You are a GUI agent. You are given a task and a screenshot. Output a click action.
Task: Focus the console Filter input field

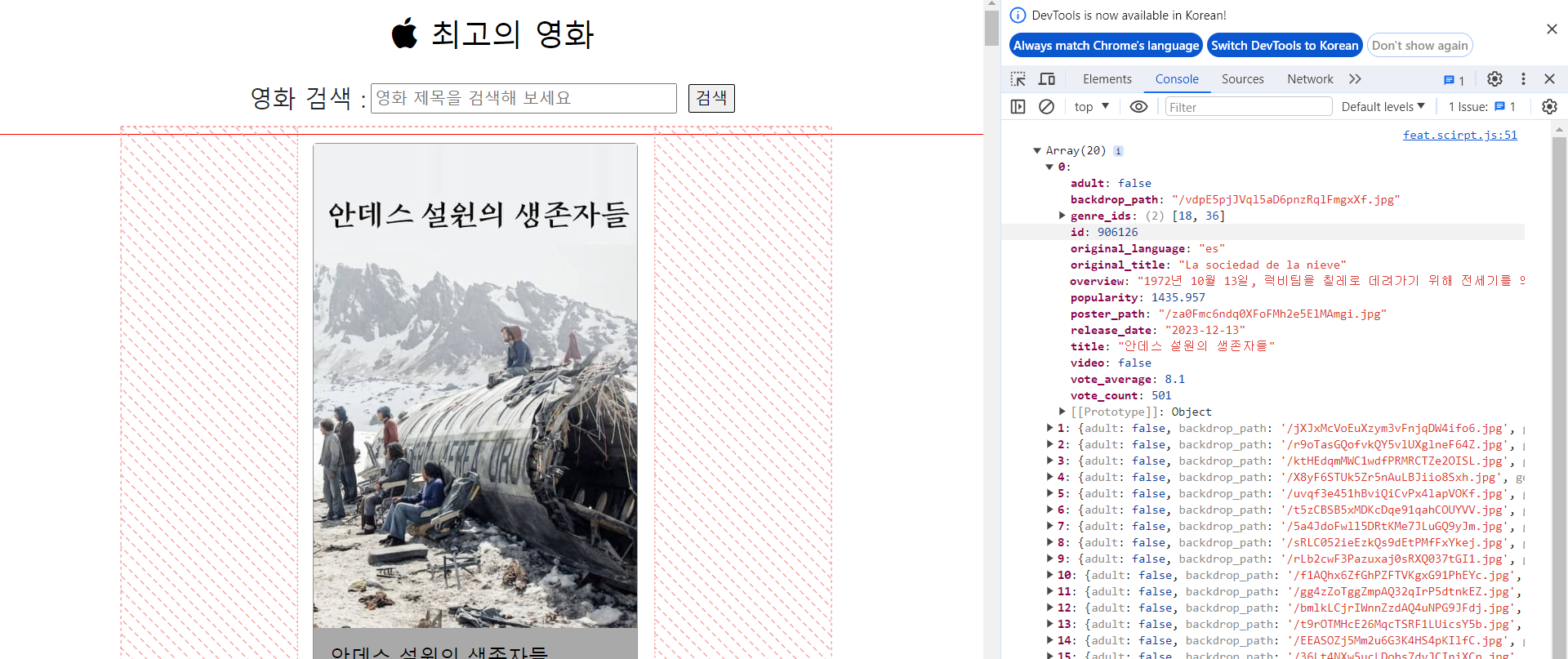[x=1249, y=107]
